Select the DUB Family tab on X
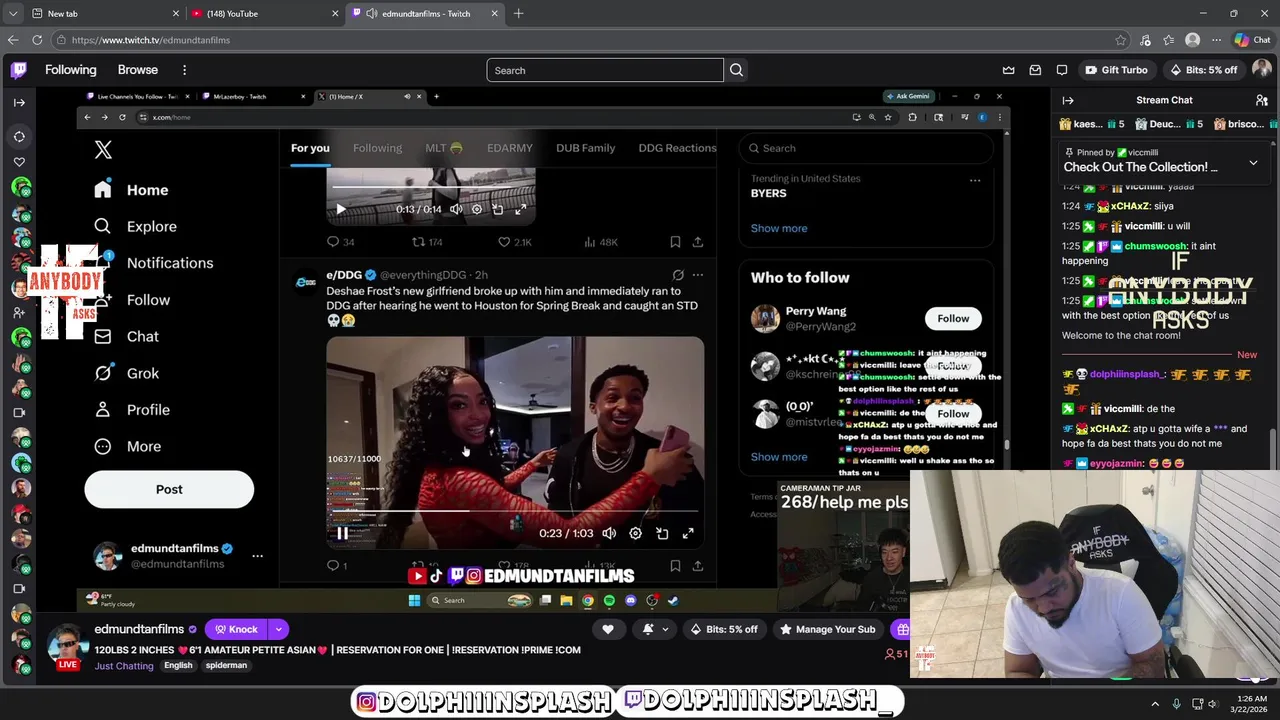Viewport: 1280px width, 720px height. (586, 148)
